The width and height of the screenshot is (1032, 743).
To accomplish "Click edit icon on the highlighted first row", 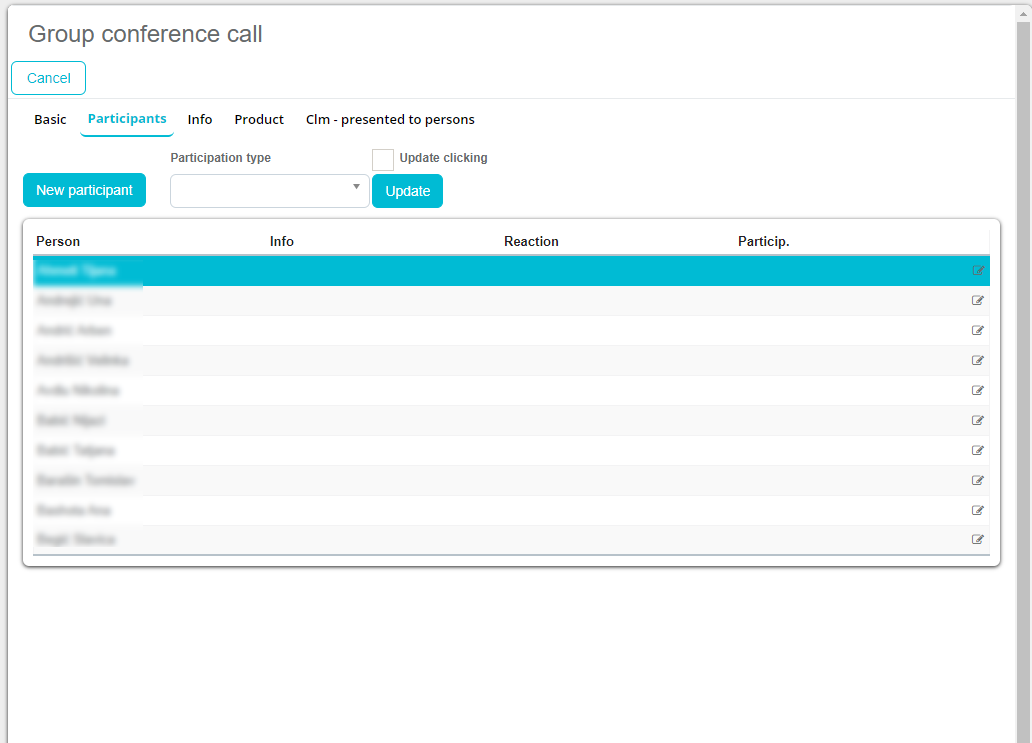I will point(978,271).
